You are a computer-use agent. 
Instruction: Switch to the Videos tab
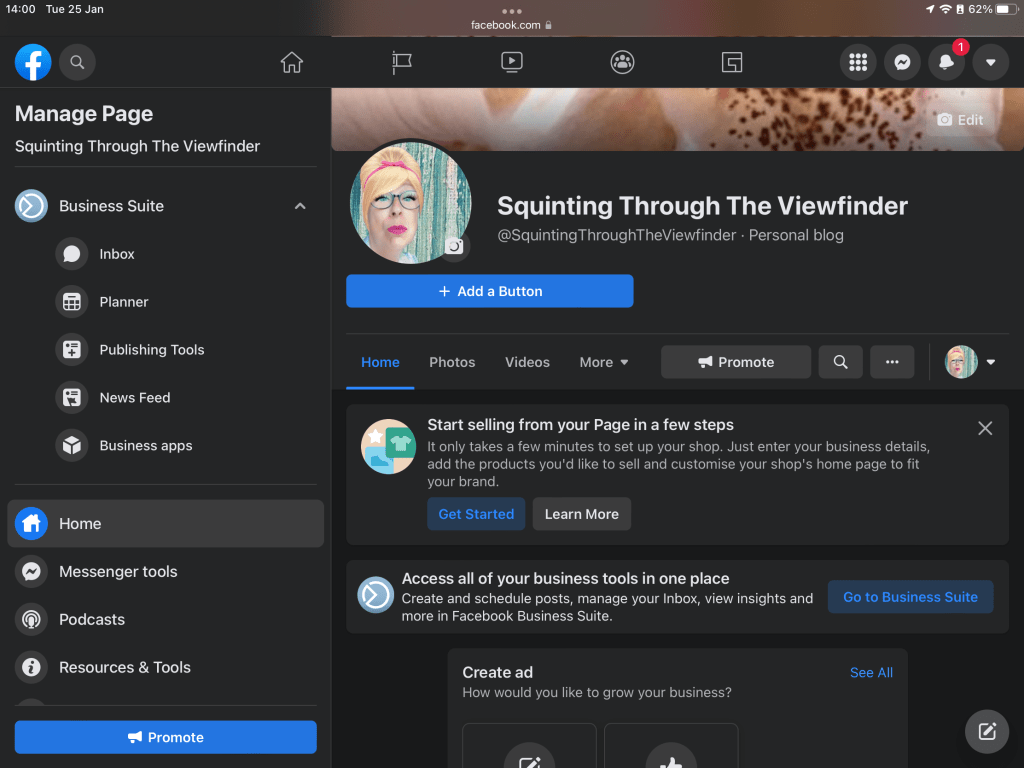pyautogui.click(x=527, y=362)
